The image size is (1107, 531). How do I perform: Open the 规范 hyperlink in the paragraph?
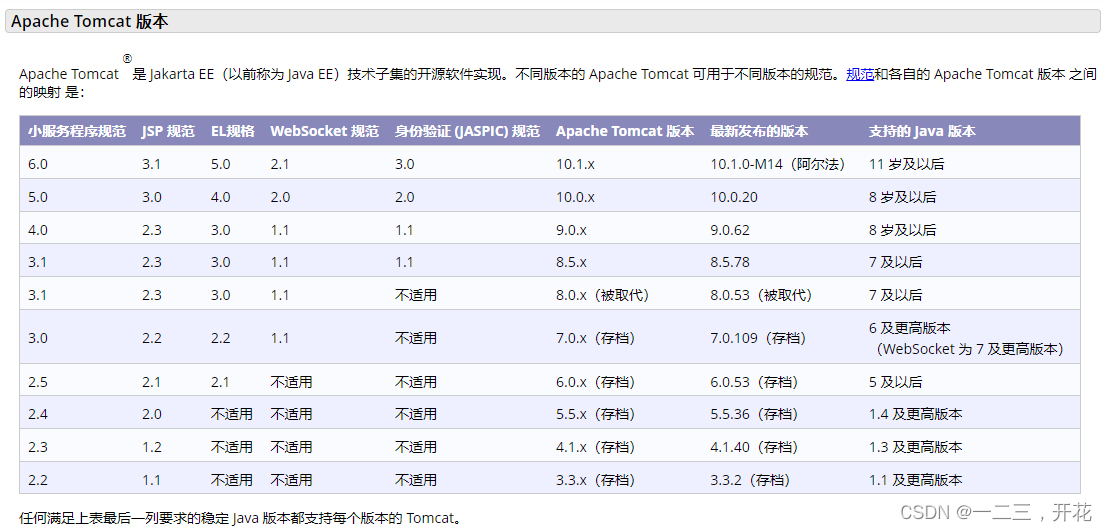pos(860,74)
